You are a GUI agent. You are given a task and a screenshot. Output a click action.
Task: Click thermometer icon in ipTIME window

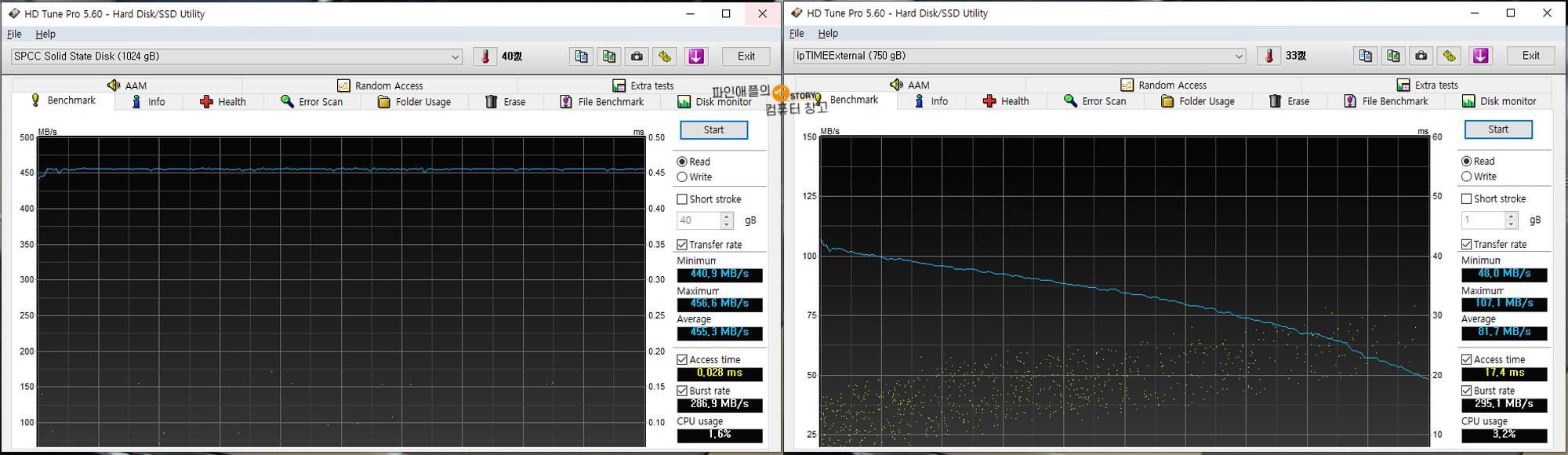1269,56
